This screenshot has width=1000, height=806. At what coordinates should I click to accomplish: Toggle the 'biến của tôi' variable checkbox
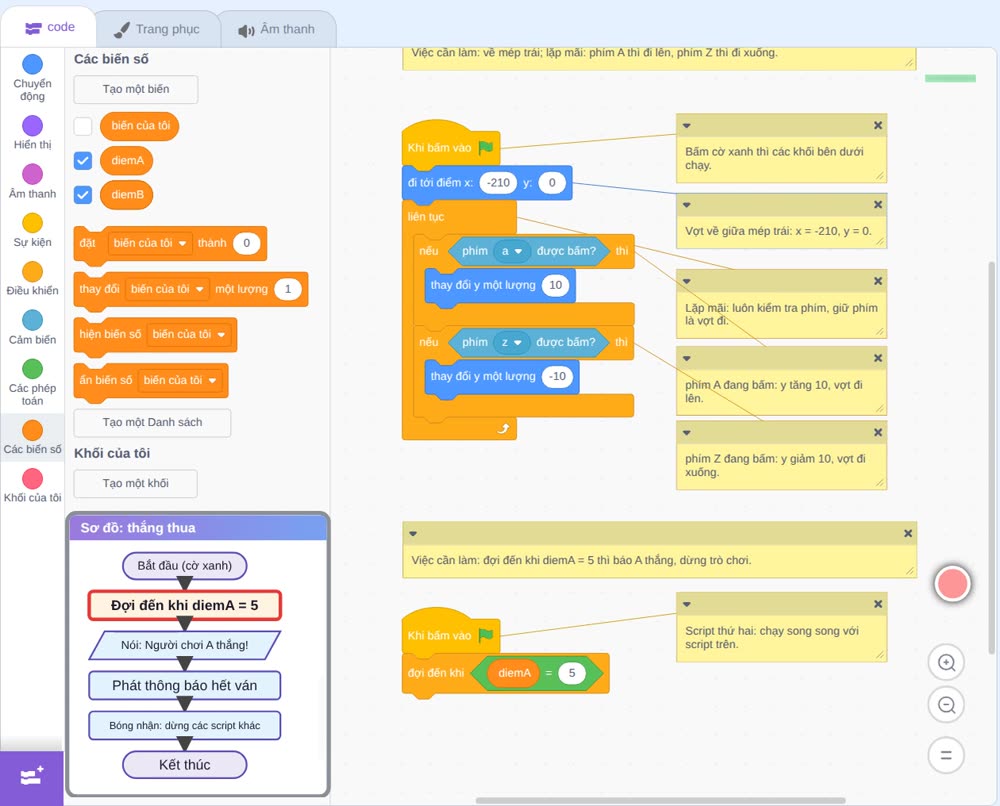click(83, 126)
